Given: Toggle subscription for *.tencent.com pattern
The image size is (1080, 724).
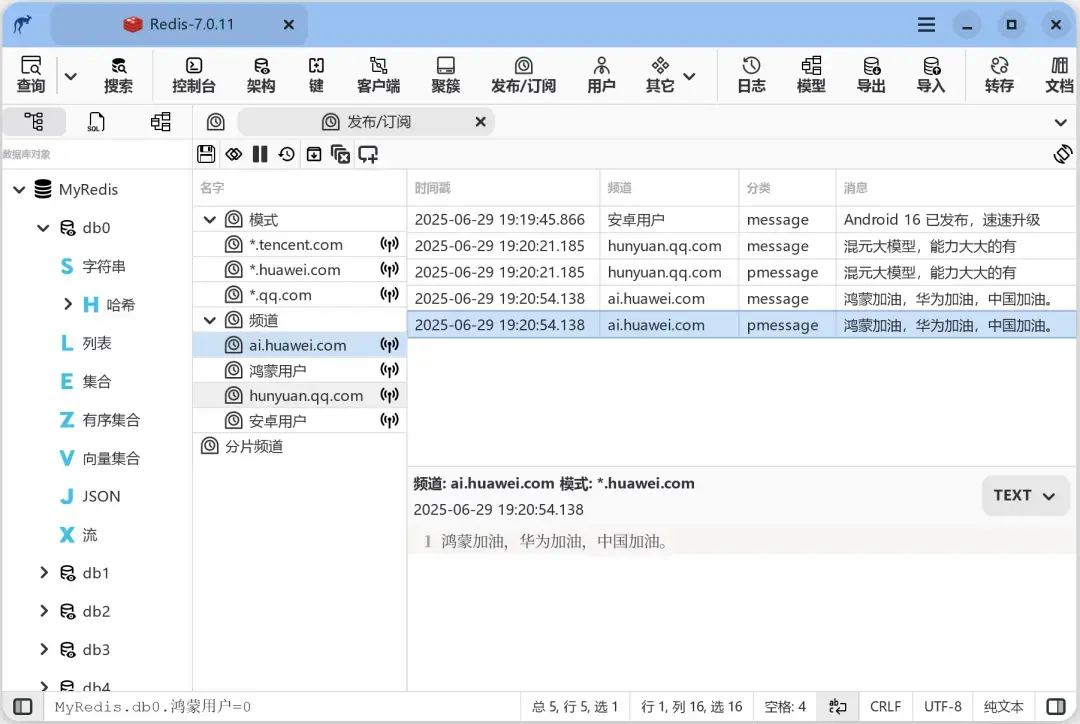Looking at the screenshot, I should (x=390, y=245).
